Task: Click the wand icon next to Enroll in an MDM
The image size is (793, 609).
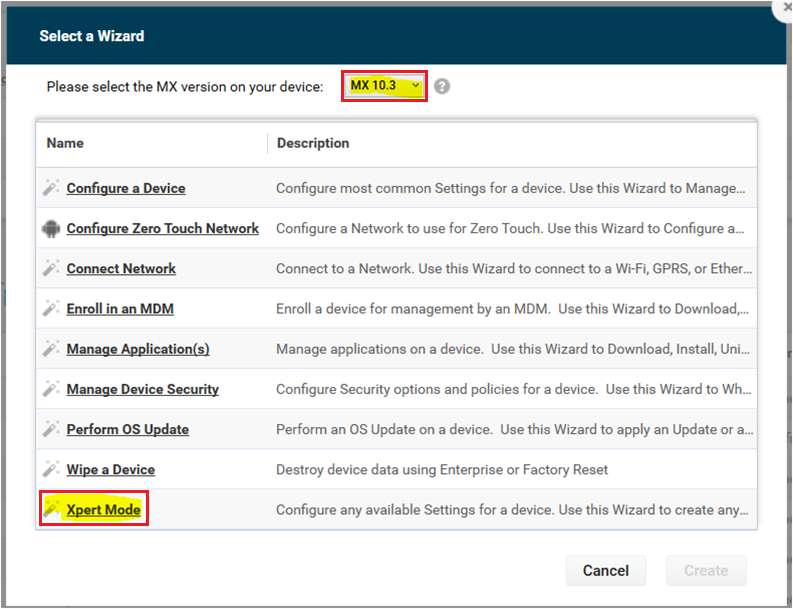Action: (50, 309)
